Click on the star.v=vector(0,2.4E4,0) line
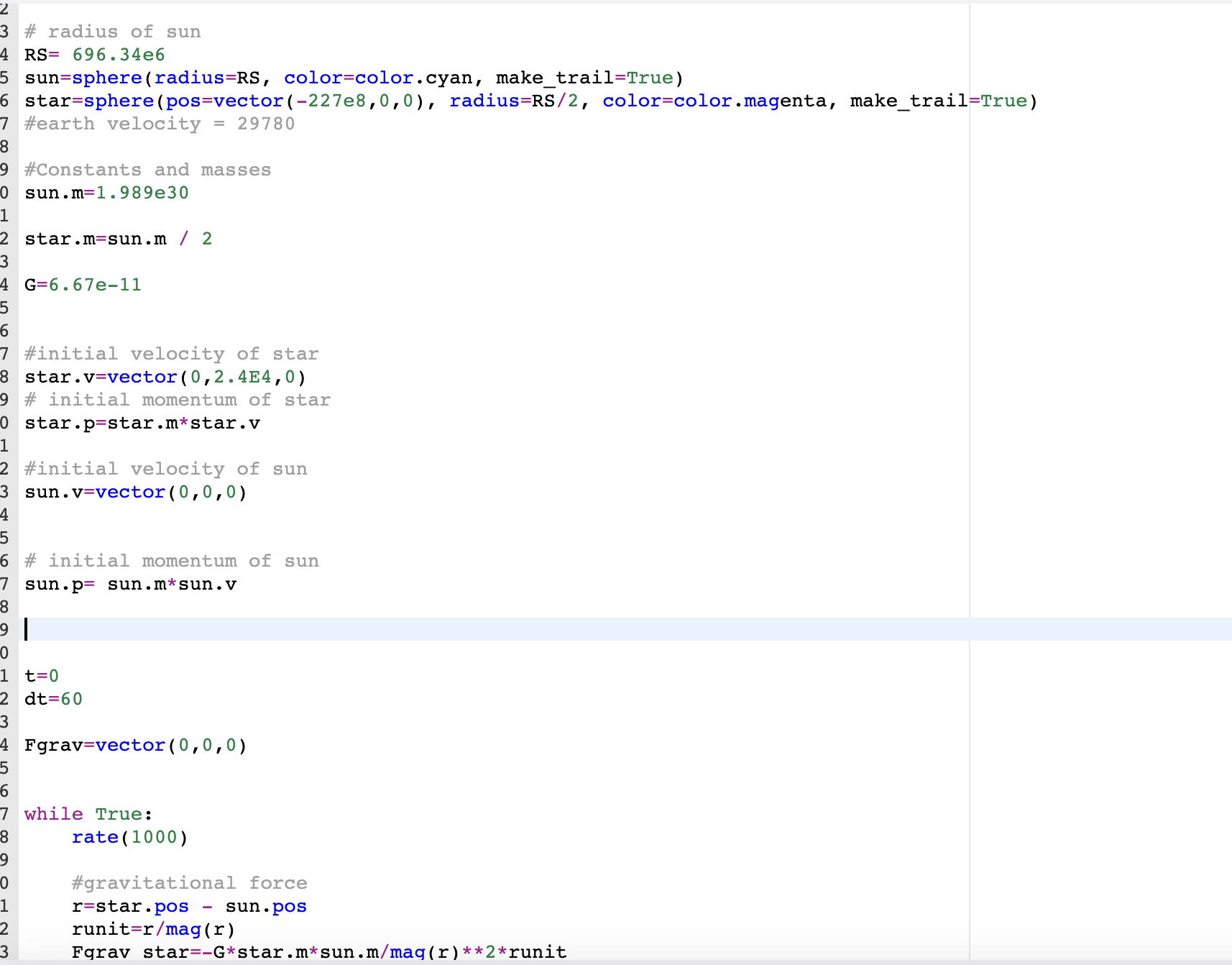 (x=164, y=376)
